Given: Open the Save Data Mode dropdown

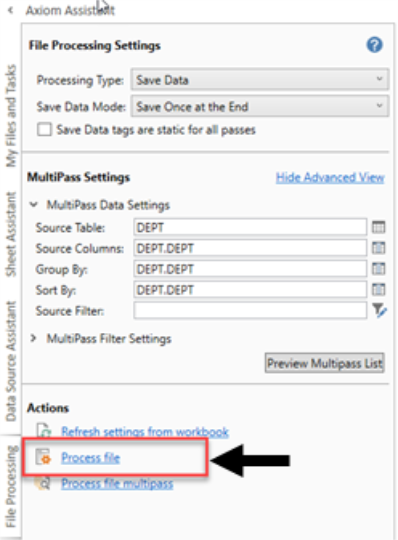Looking at the screenshot, I should pyautogui.click(x=260, y=106).
